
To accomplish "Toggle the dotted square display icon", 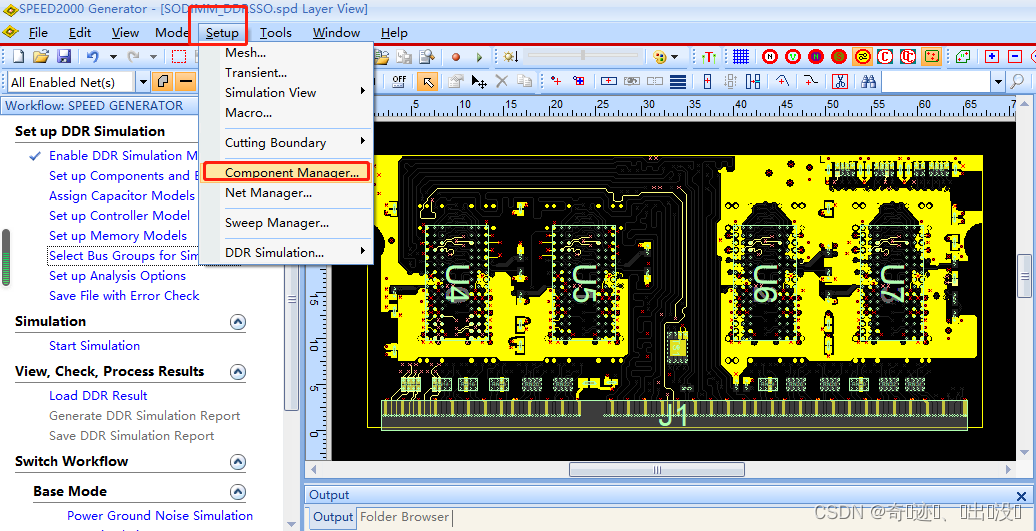I will (x=931, y=57).
